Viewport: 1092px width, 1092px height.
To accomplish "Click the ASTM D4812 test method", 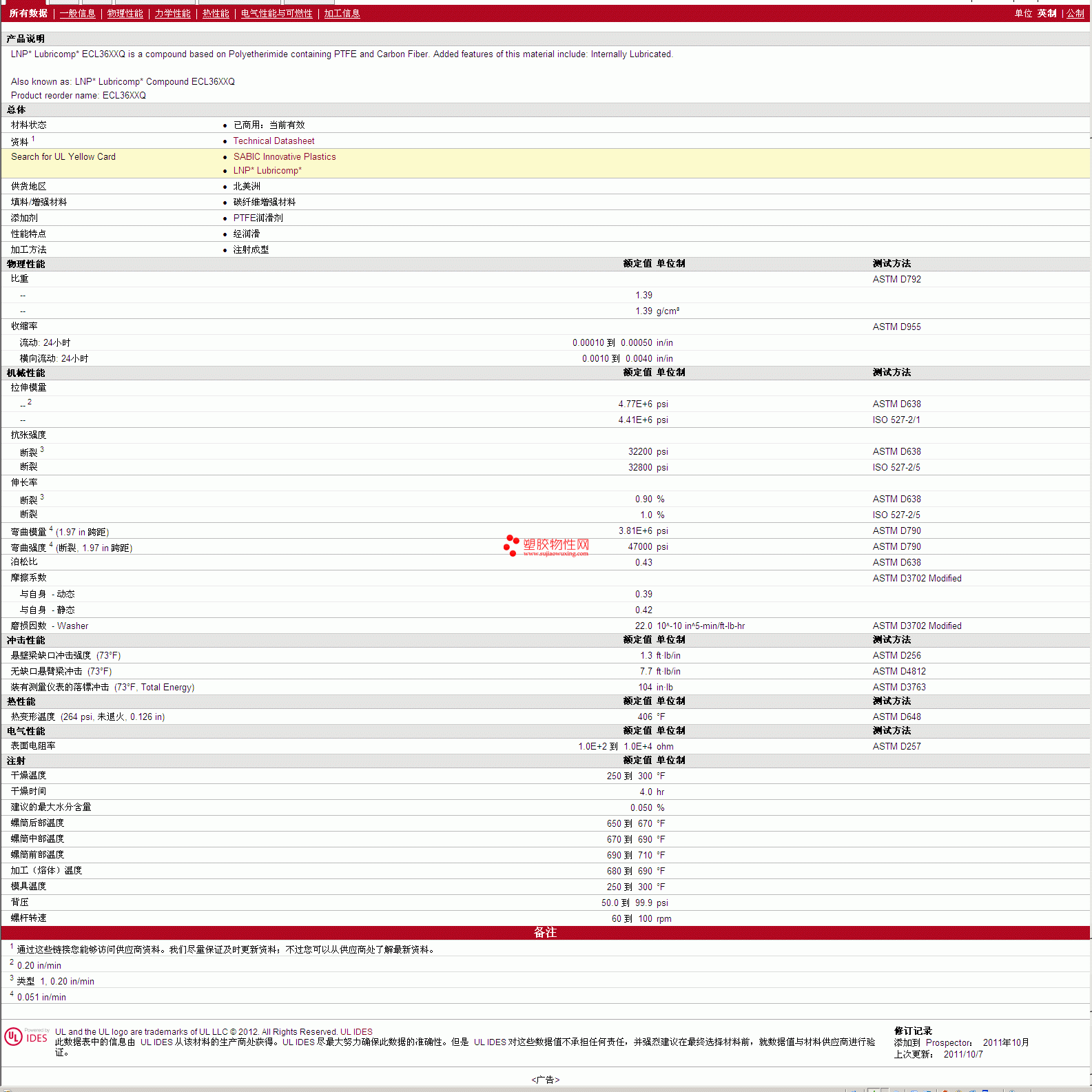I will [899, 672].
